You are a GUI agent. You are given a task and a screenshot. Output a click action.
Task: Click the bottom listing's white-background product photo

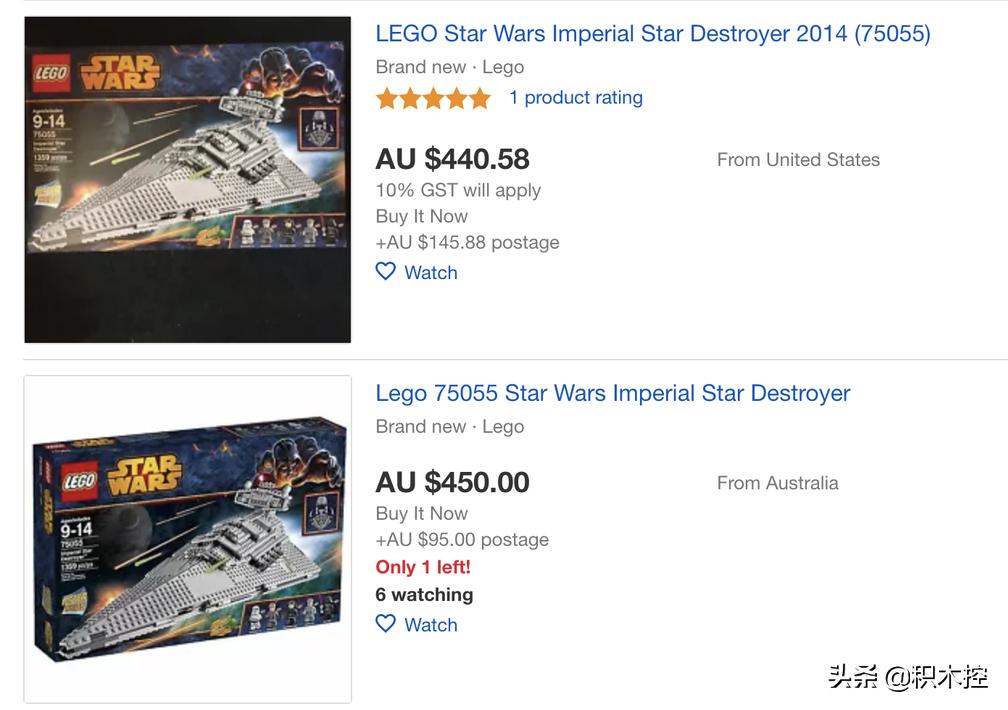[188, 538]
